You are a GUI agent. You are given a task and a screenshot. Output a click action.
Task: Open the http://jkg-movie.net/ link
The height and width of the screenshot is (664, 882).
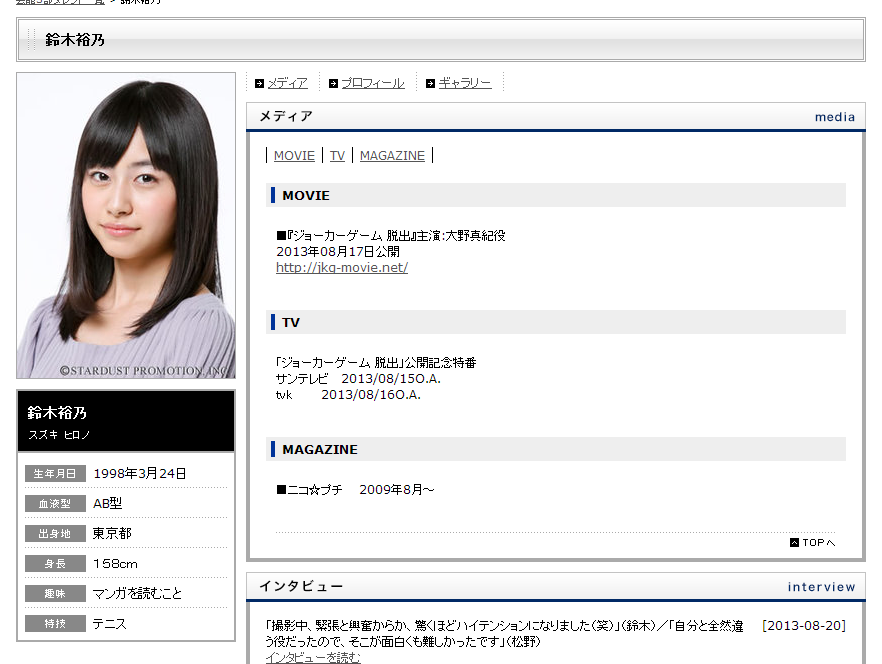point(342,268)
